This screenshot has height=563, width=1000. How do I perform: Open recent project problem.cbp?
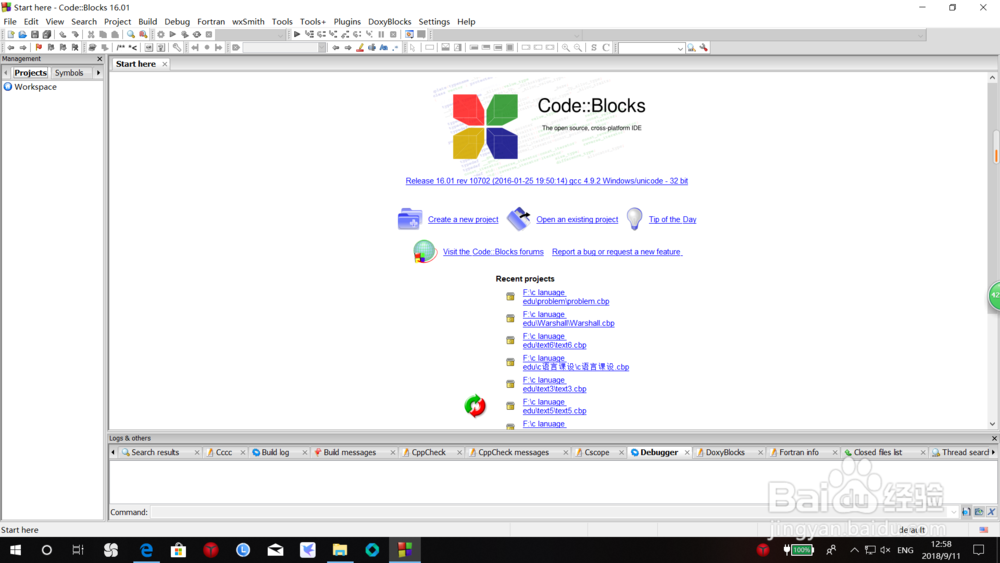pos(566,297)
